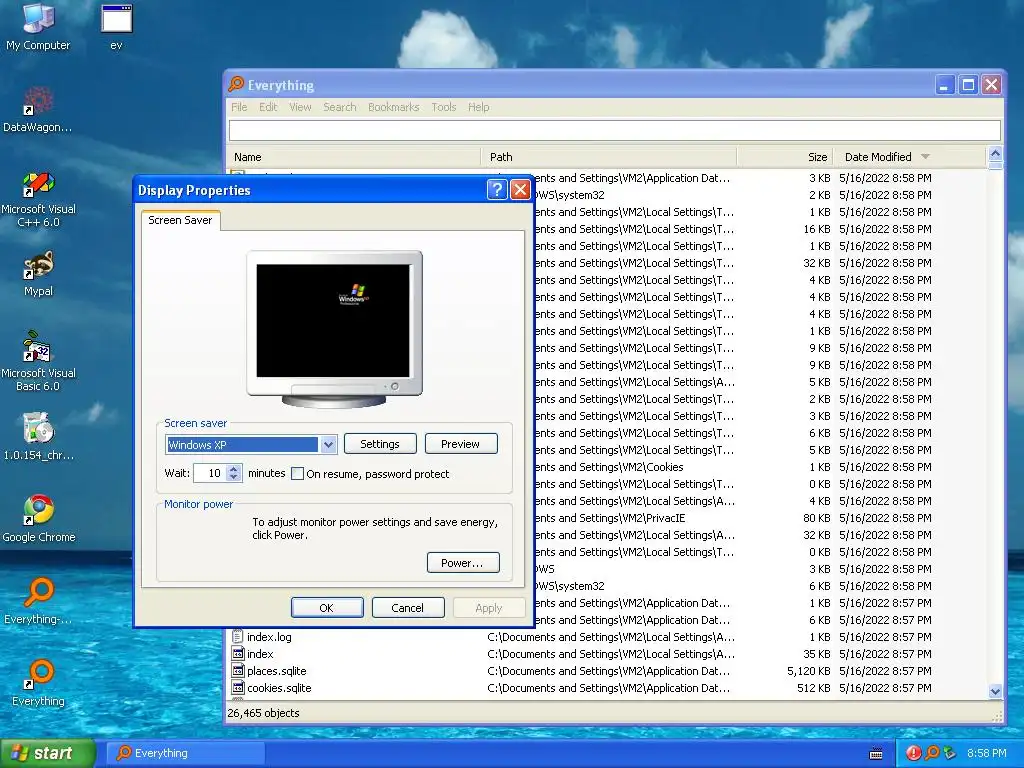Sort results by Path column
Viewport: 1024px width, 768px height.
click(609, 157)
